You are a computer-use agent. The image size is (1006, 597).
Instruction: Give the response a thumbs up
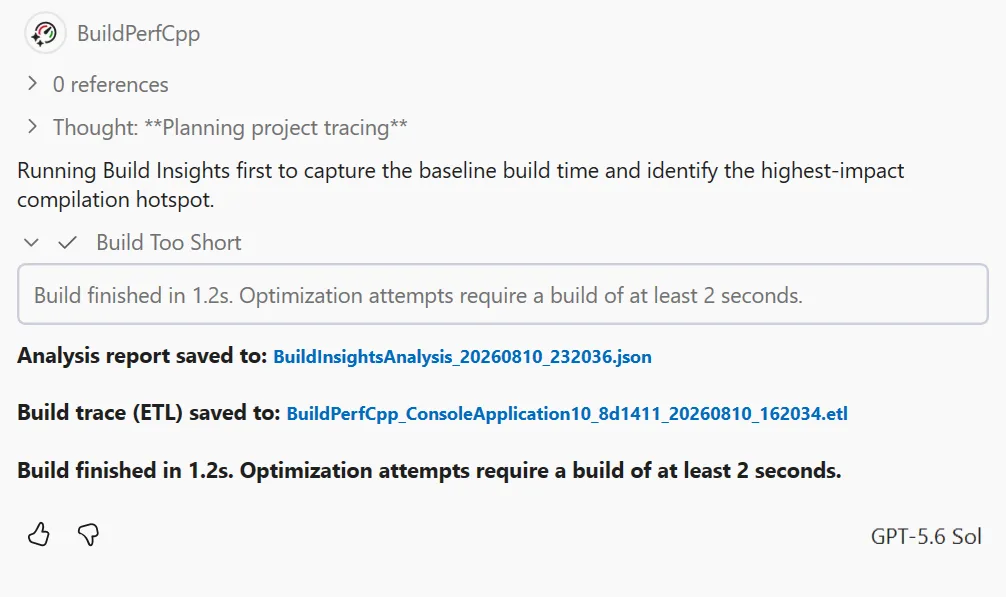(39, 534)
